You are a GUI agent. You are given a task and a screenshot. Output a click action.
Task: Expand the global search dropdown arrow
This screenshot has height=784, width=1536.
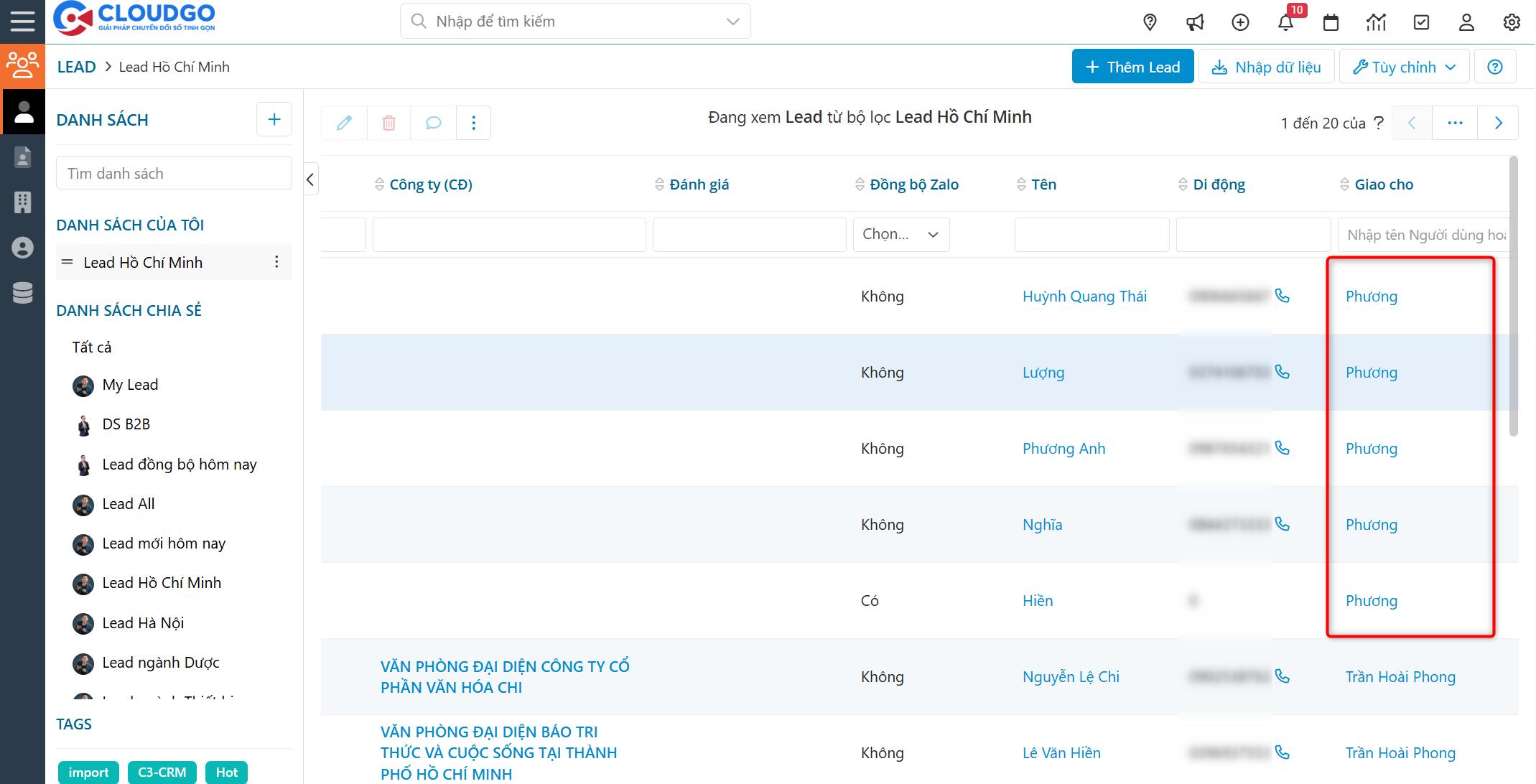pos(733,22)
